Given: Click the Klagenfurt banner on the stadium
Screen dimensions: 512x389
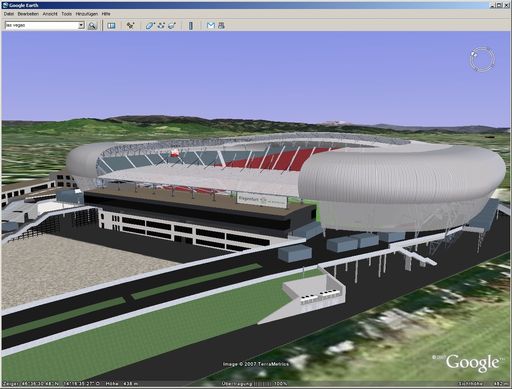Looking at the screenshot, I should coord(262,200).
